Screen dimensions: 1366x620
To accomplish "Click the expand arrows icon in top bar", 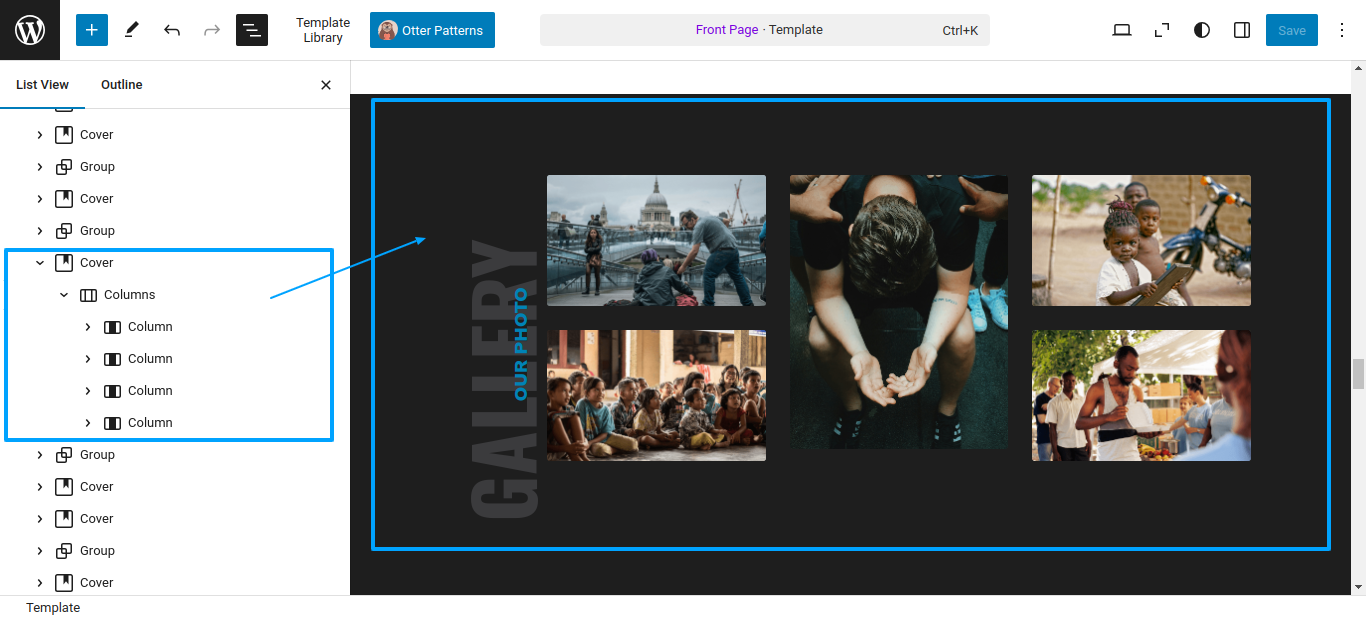I will pyautogui.click(x=1162, y=30).
